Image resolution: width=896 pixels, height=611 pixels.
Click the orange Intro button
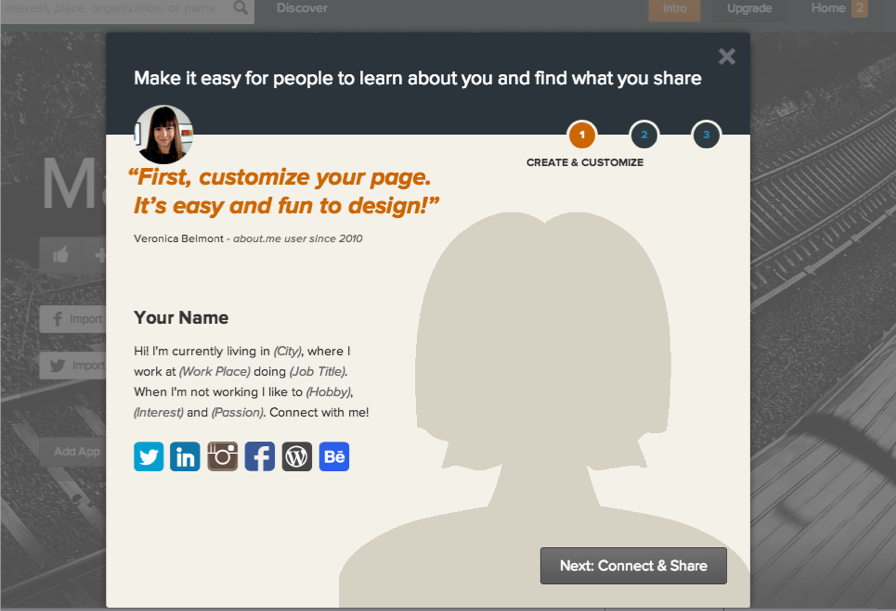pos(675,9)
